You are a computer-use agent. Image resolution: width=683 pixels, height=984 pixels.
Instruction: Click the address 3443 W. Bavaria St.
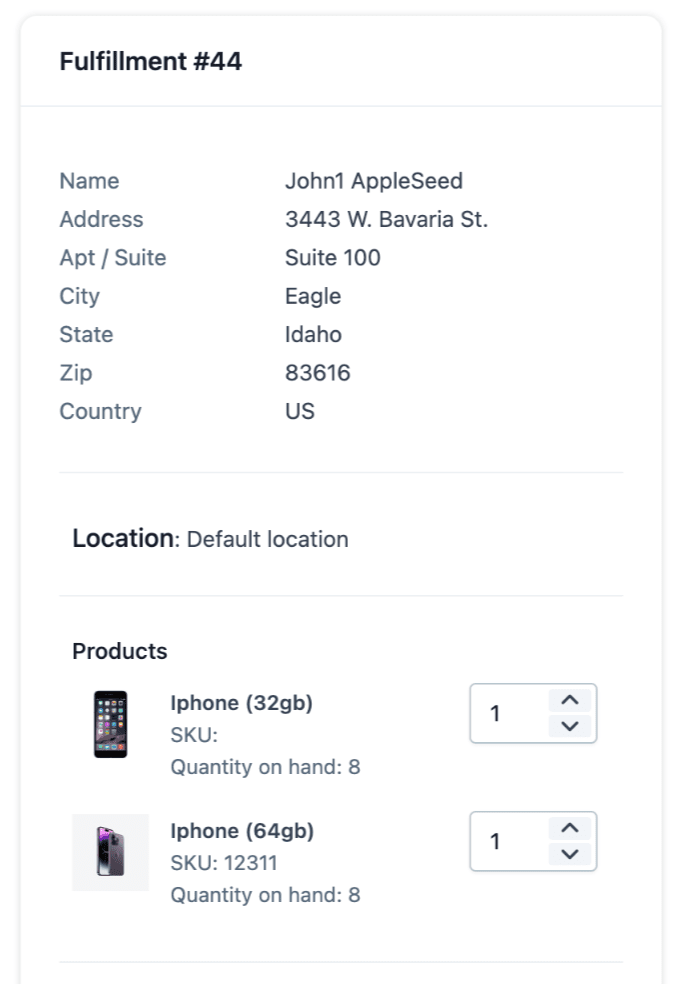(x=387, y=219)
